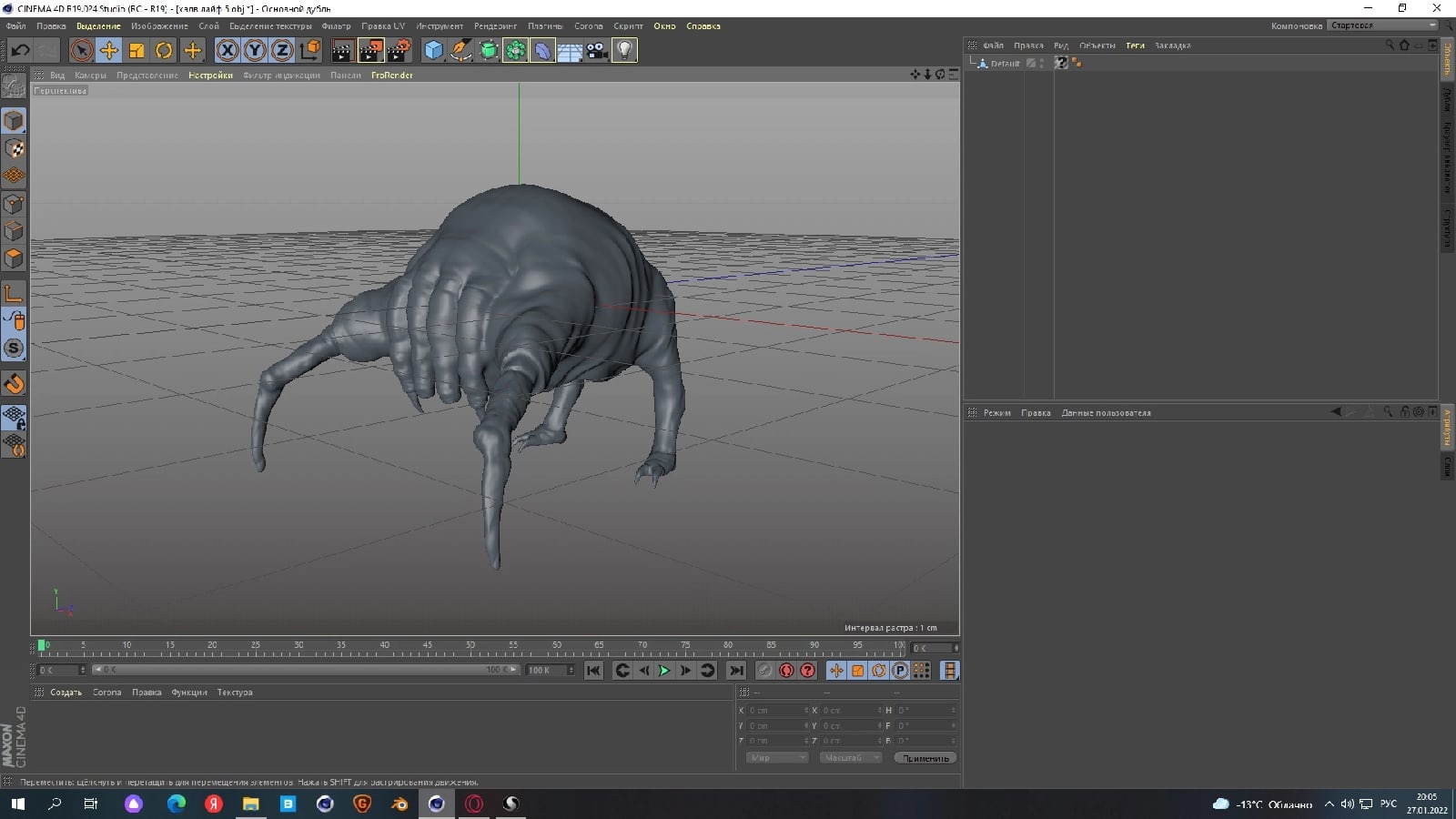The height and width of the screenshot is (819, 1456).
Task: Open the Теги menu in Object Manager
Action: click(x=1135, y=45)
